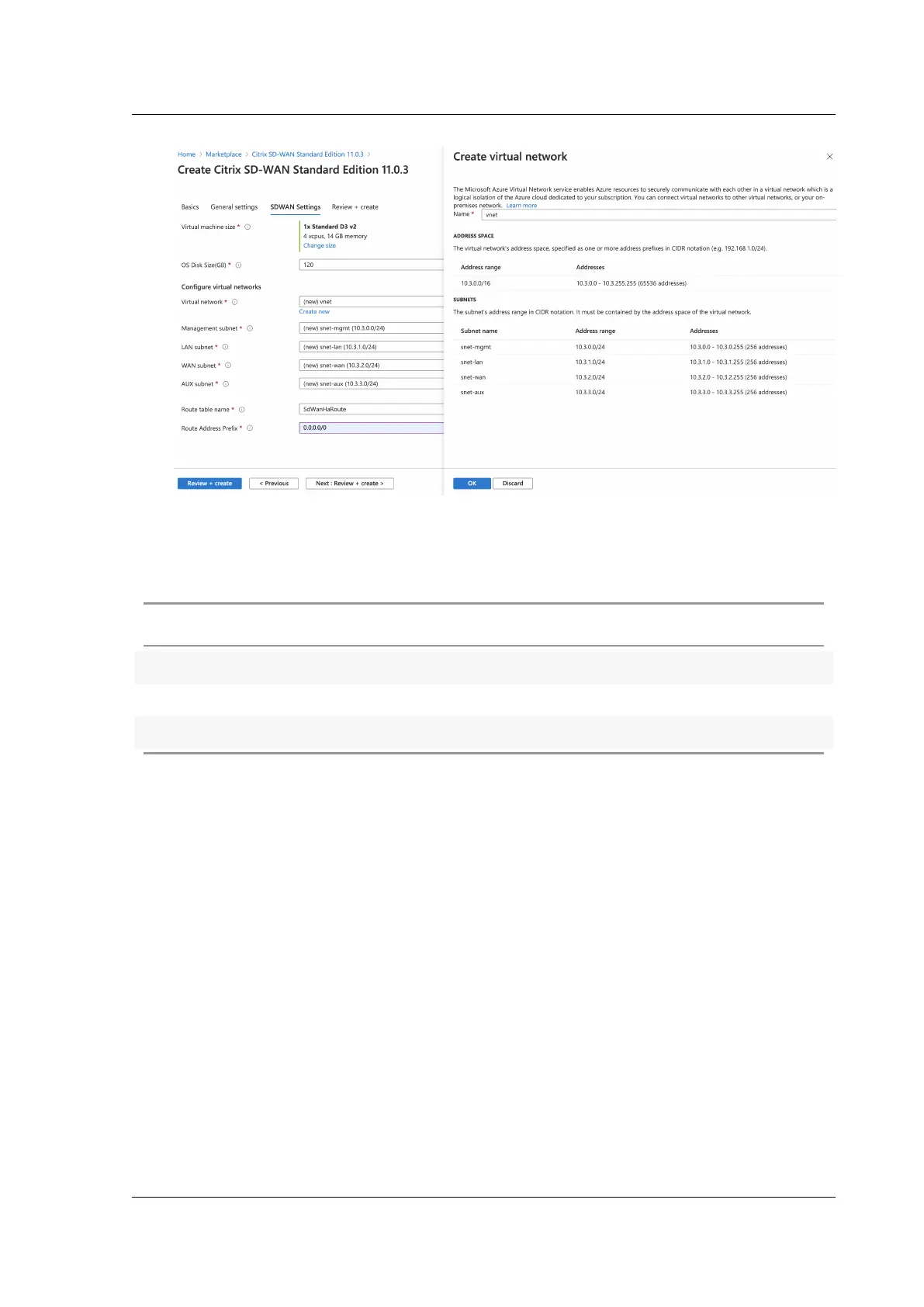Click the virtual network Name field vnet
The width and height of the screenshot is (924, 1307).
659,215
